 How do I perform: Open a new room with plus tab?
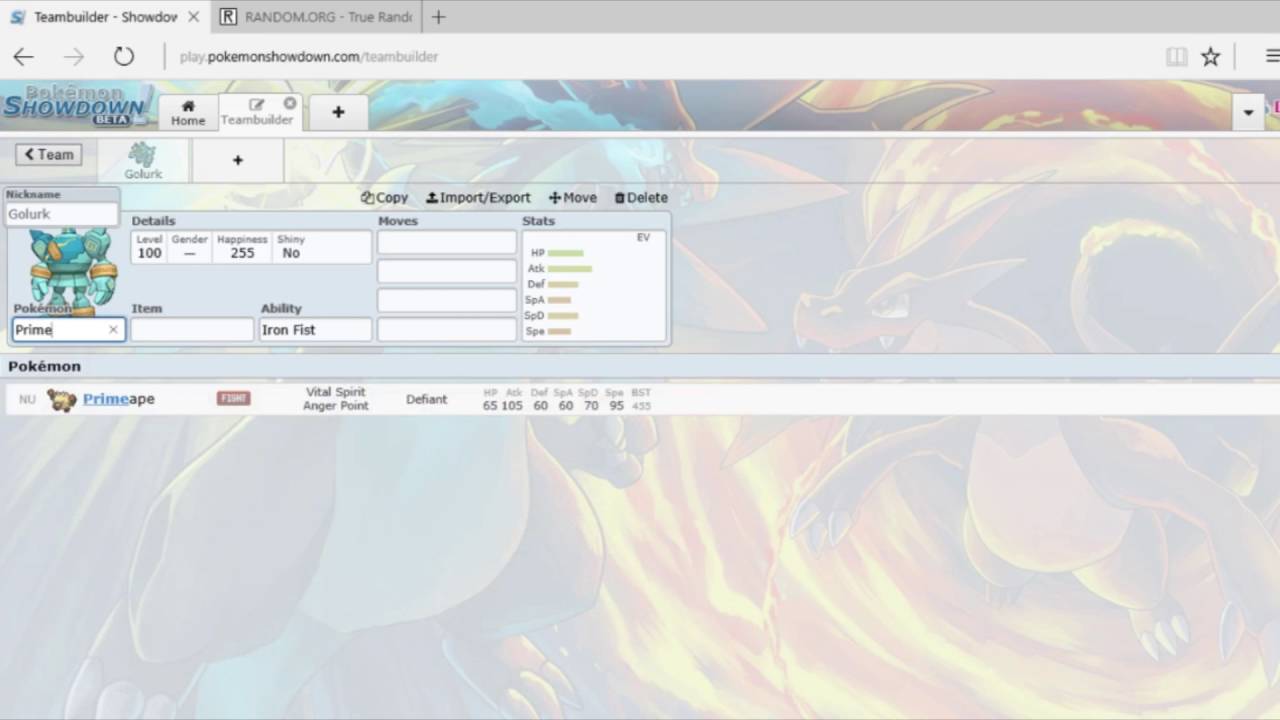(338, 112)
